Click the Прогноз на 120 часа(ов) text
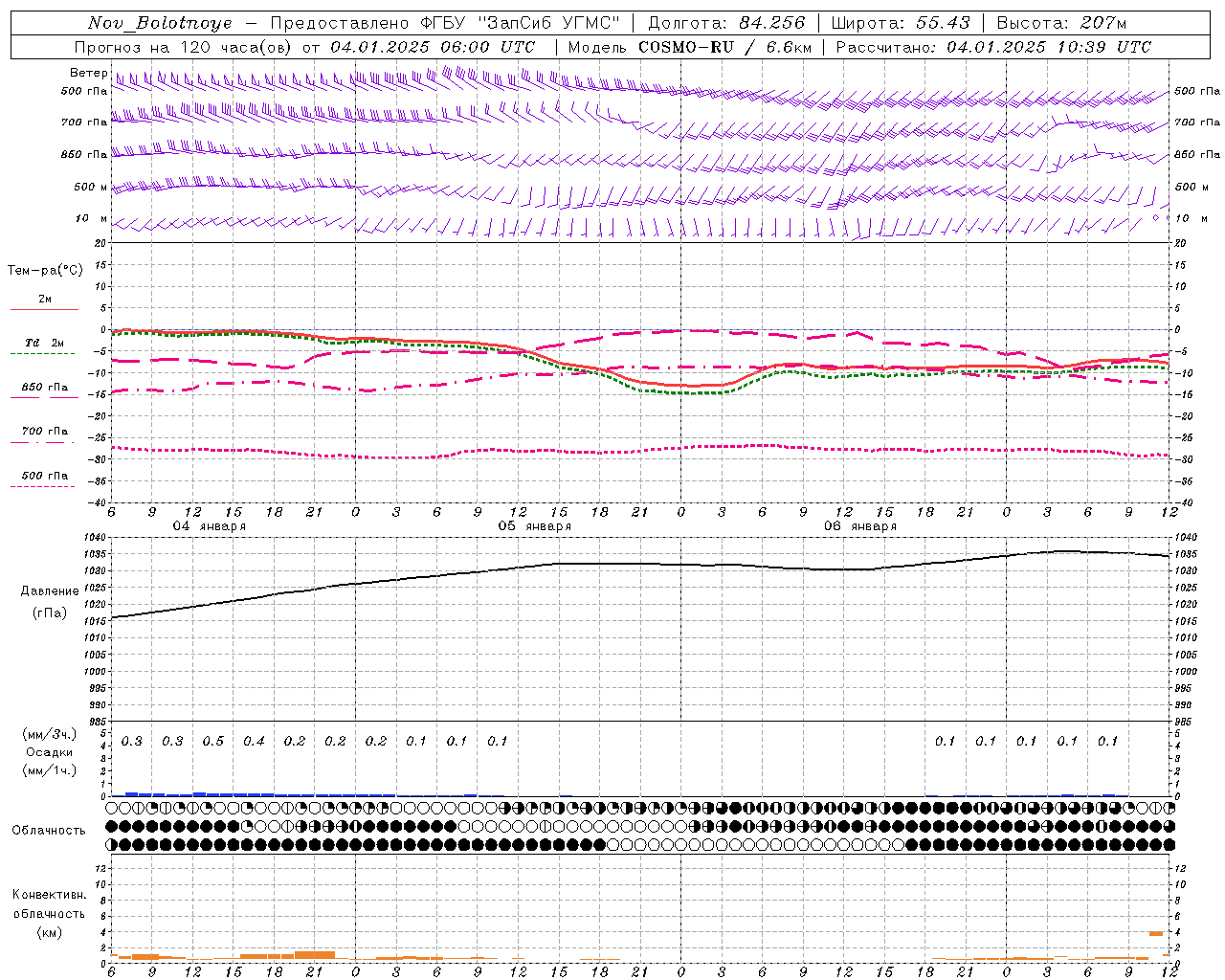The image size is (1225, 980). pos(184,47)
